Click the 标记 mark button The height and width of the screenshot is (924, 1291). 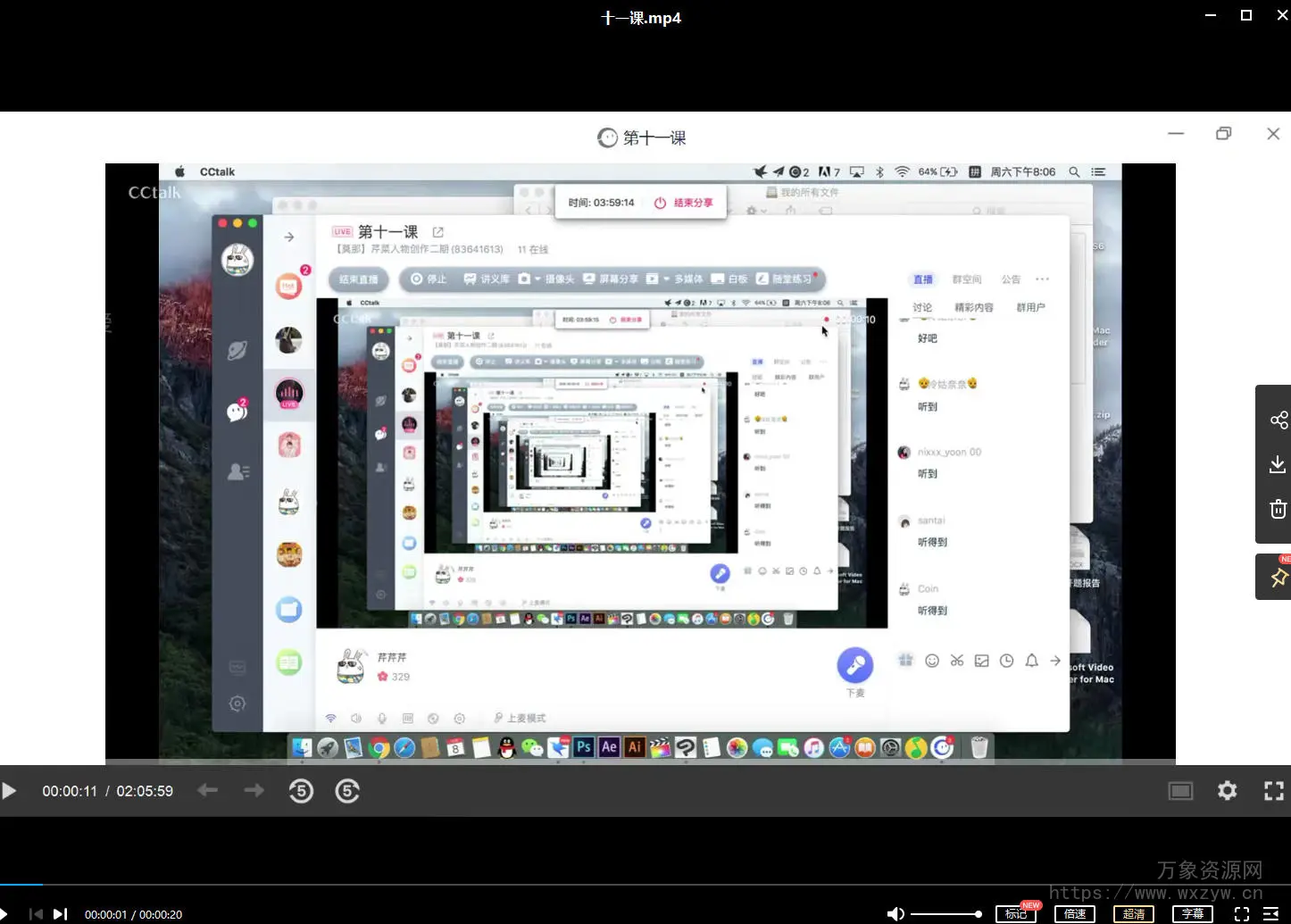pyautogui.click(x=1016, y=914)
